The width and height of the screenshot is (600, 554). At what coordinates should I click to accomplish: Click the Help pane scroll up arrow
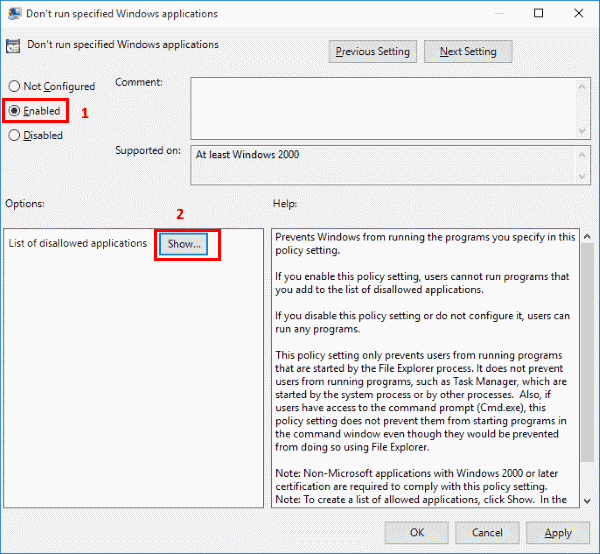587,236
